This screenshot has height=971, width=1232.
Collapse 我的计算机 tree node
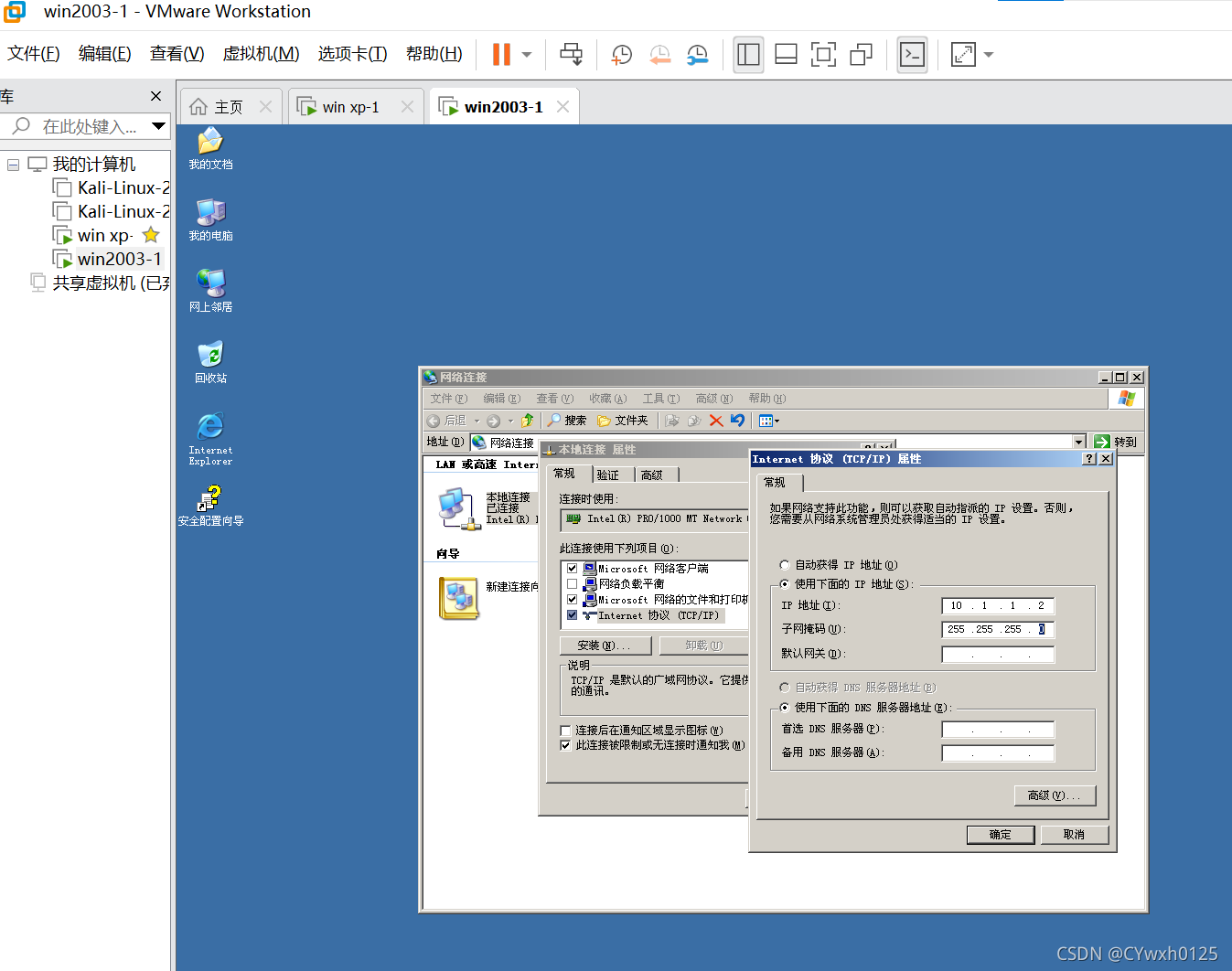coord(13,165)
